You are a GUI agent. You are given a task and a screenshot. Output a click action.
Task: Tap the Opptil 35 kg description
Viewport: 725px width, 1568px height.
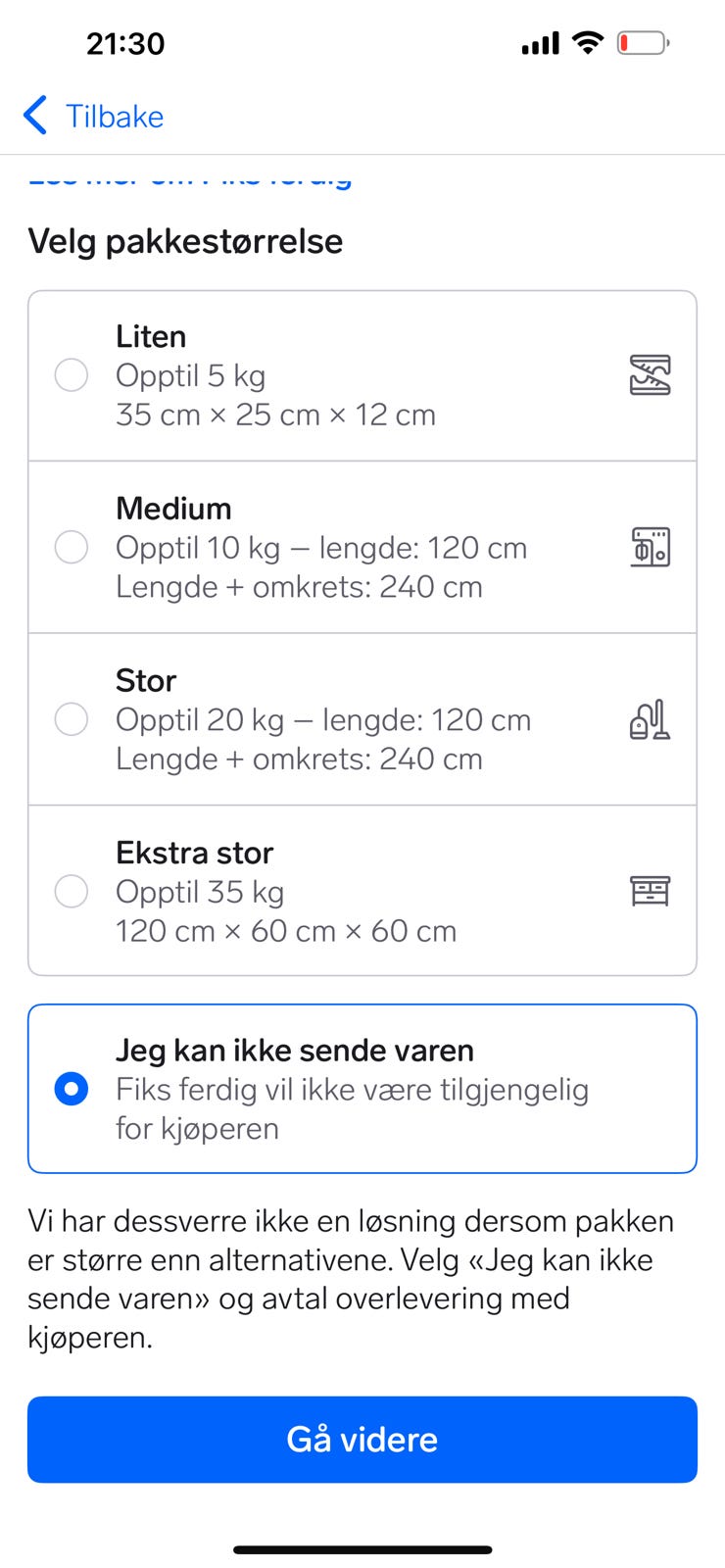coord(200,892)
